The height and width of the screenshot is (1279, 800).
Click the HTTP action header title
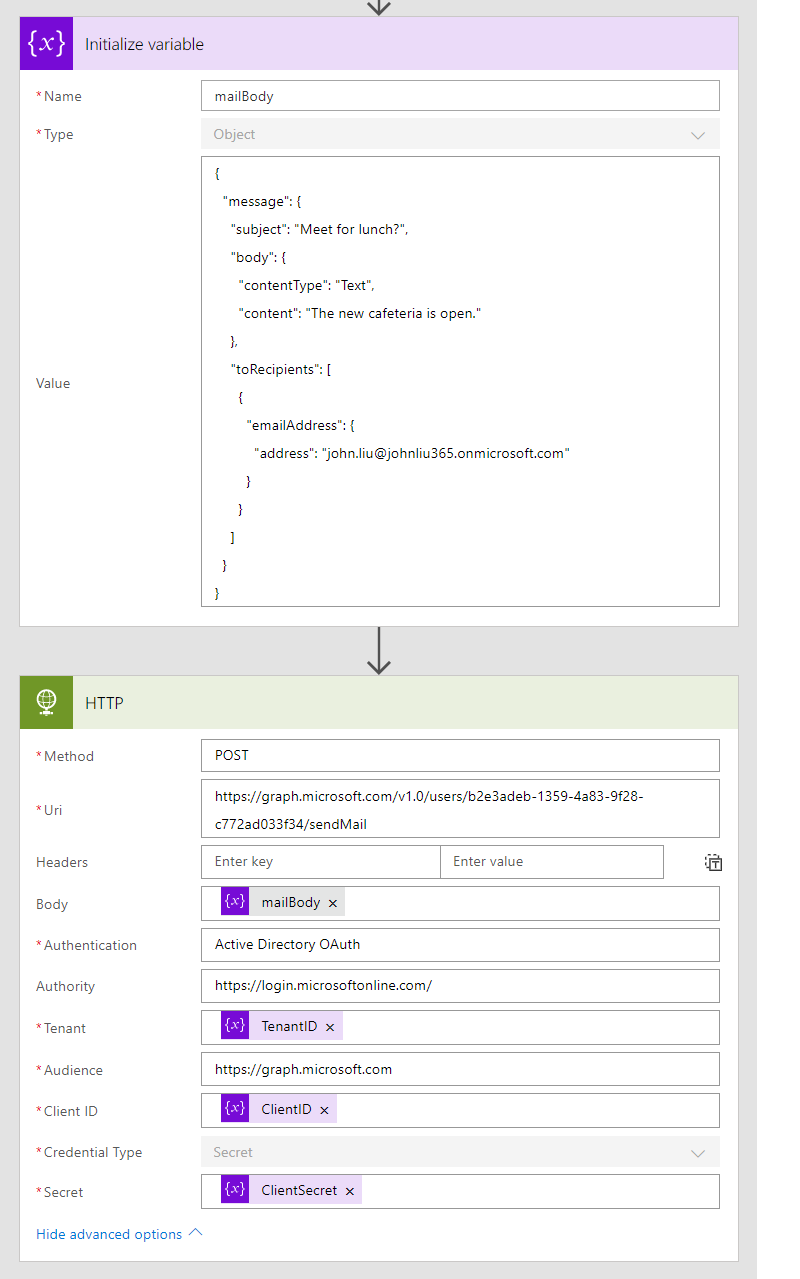(104, 703)
